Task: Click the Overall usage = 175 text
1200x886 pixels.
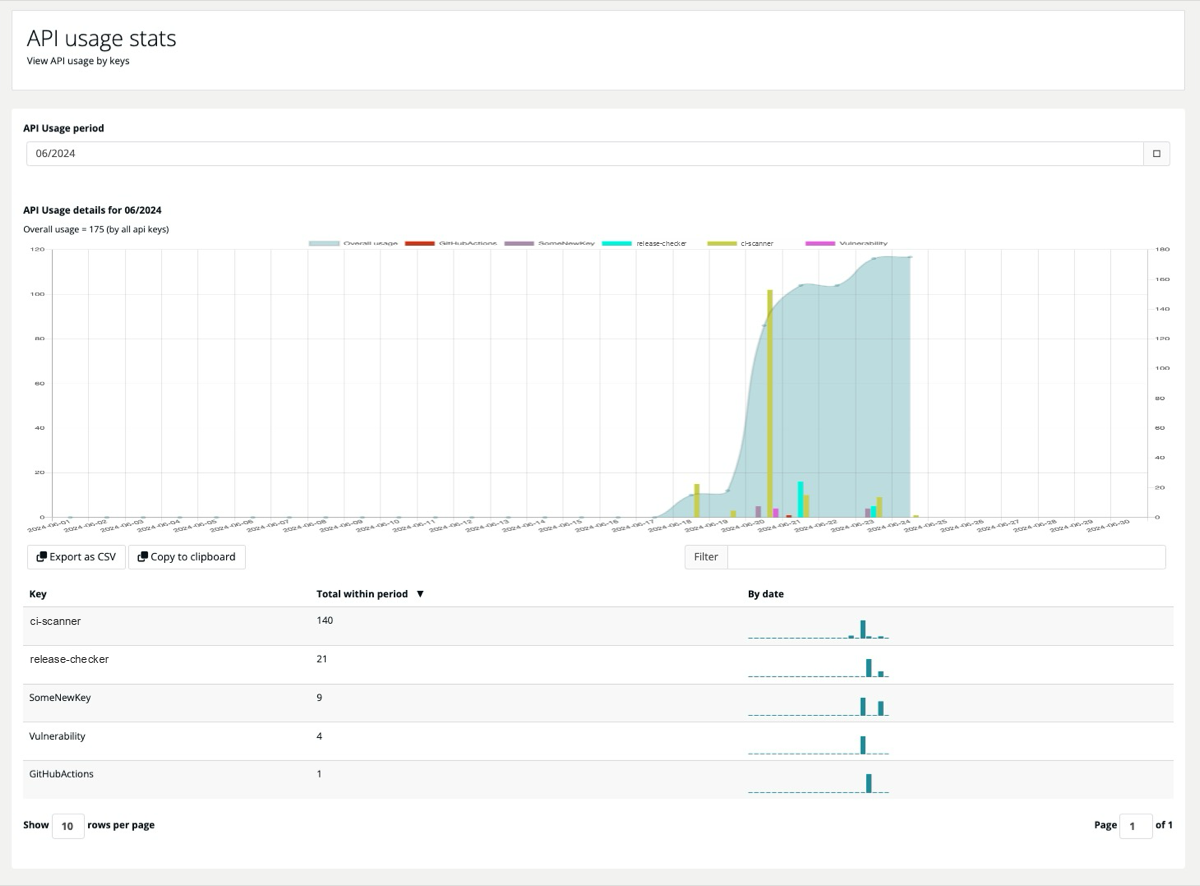Action: 96,230
